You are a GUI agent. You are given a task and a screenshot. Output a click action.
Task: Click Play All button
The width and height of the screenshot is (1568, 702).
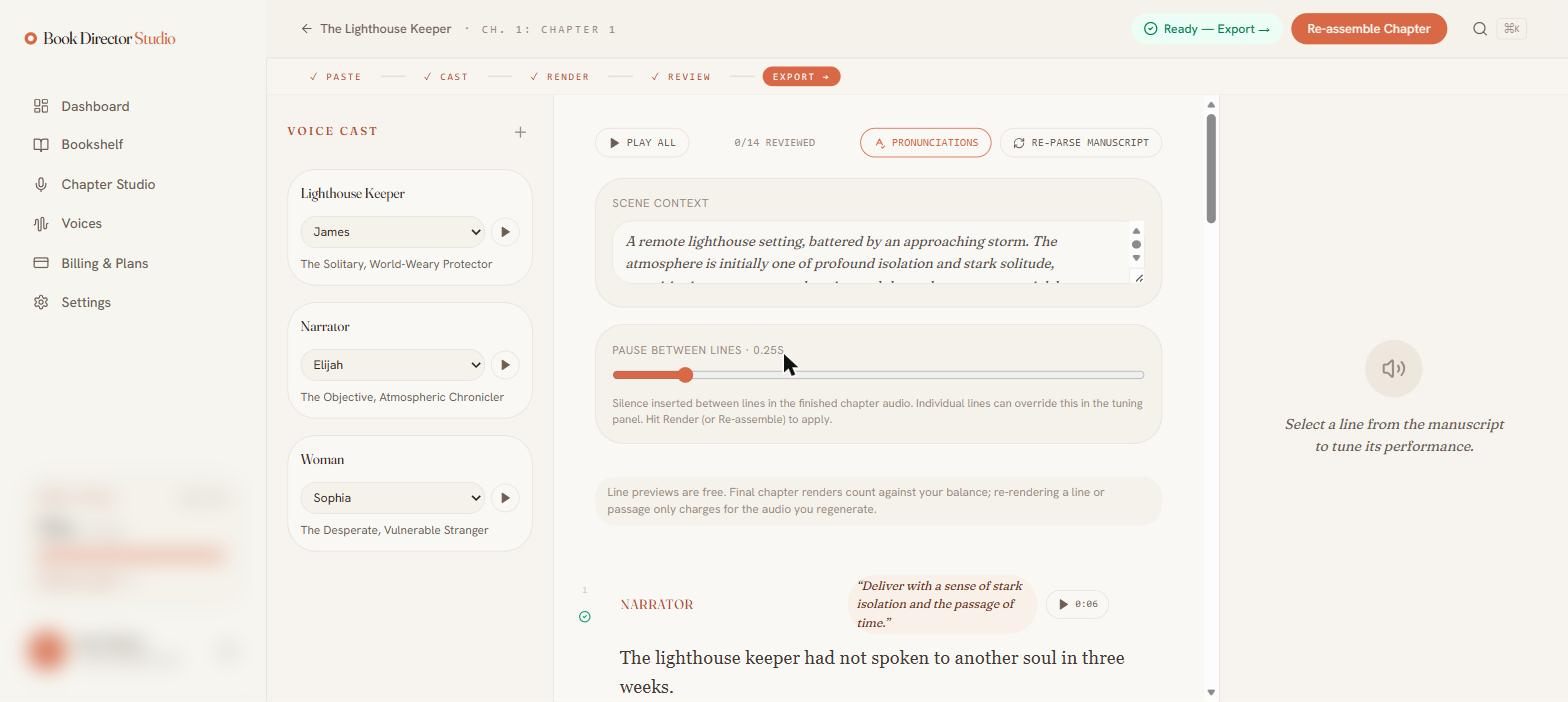642,142
